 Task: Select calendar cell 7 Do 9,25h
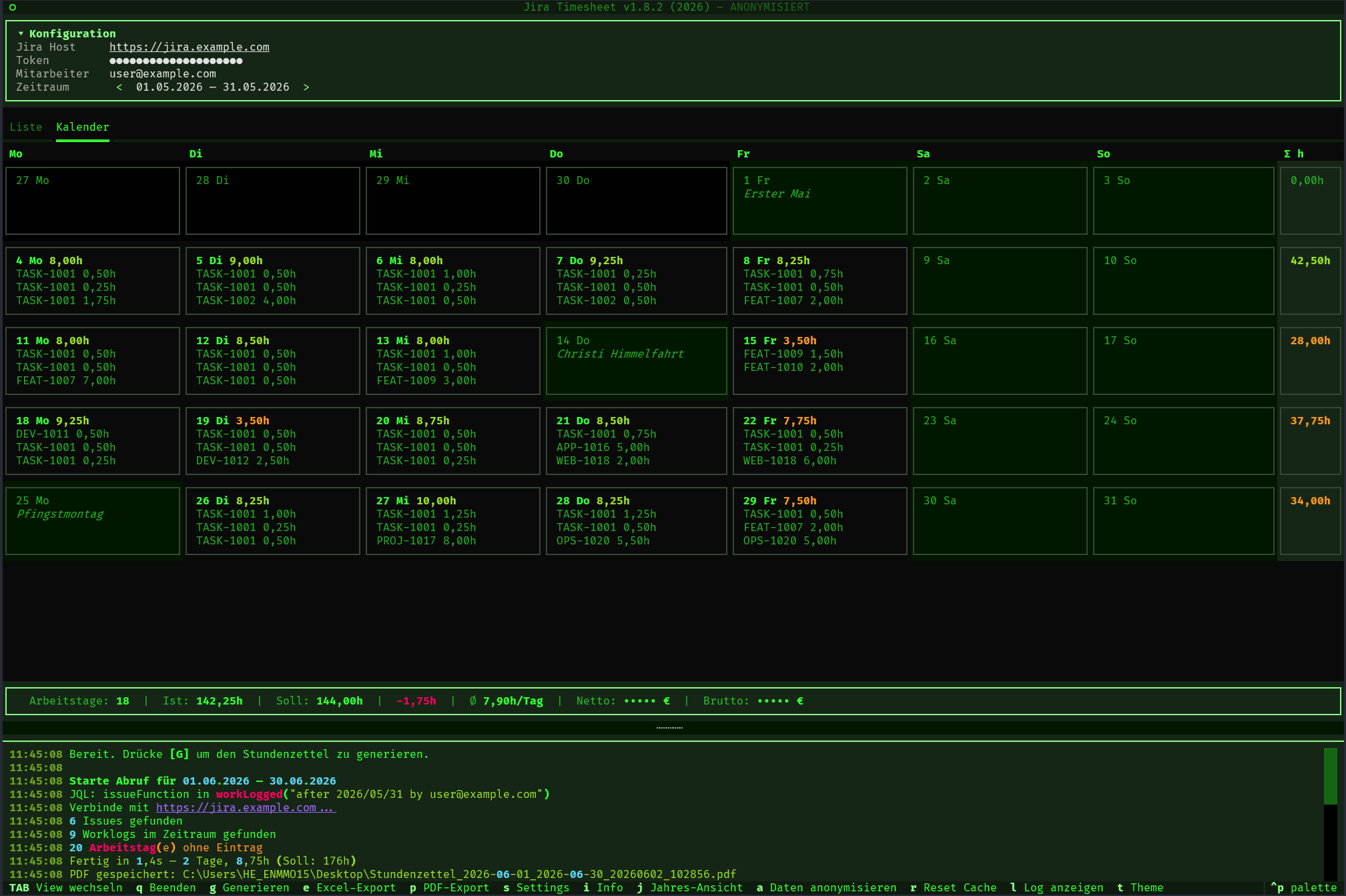point(637,281)
